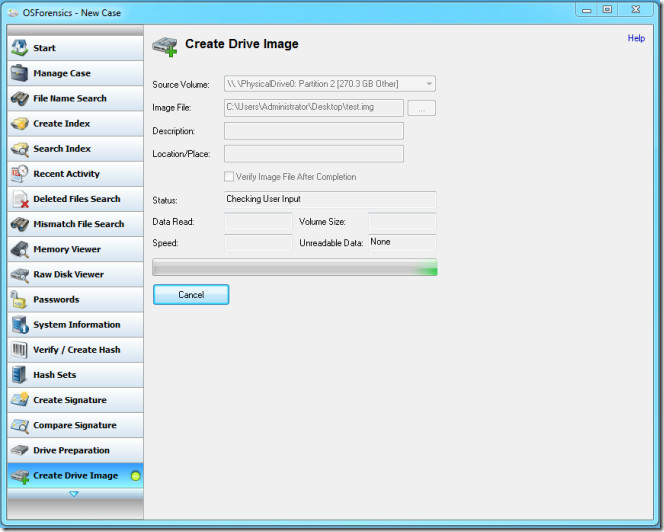Select Manage Case in sidebar
The width and height of the screenshot is (664, 532).
pyautogui.click(x=62, y=73)
